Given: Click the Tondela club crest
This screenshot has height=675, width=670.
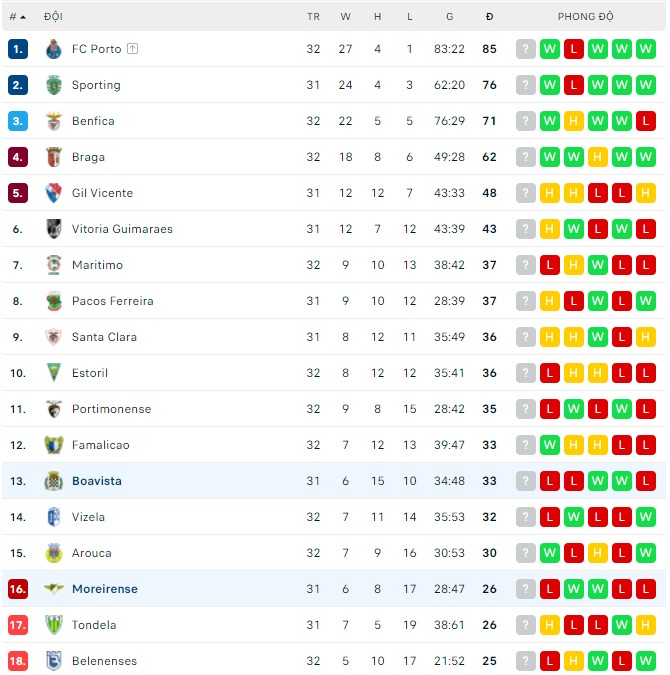Looking at the screenshot, I should point(54,625).
